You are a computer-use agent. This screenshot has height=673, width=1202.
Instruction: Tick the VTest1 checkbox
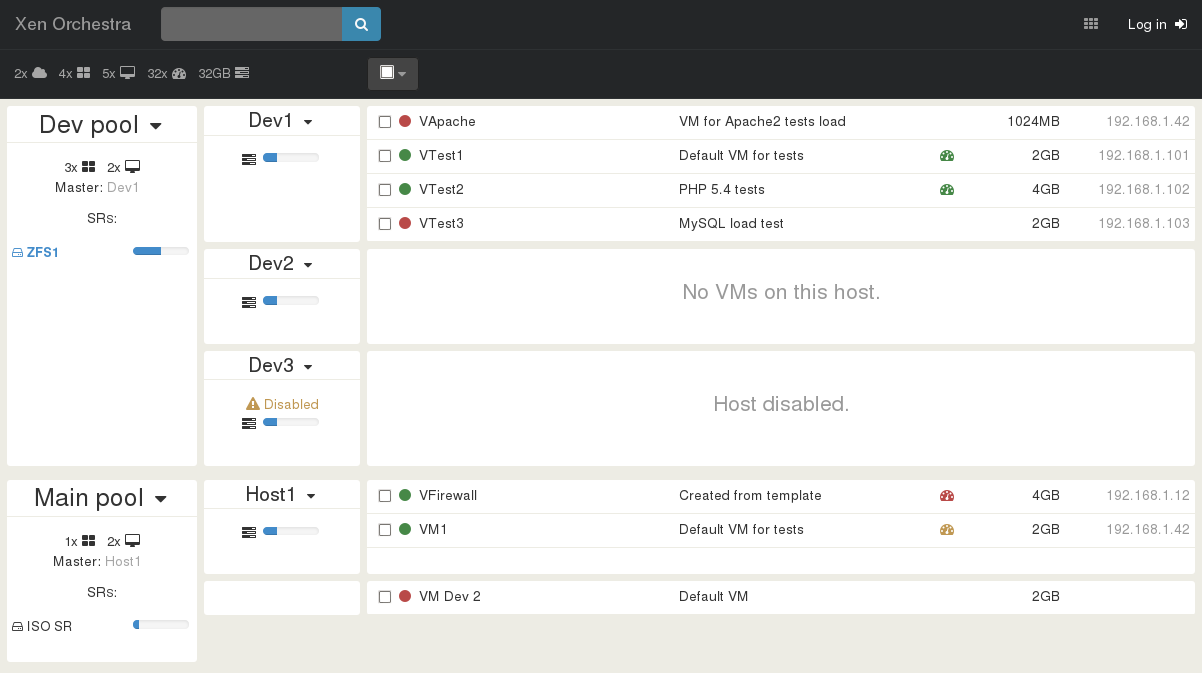click(385, 156)
